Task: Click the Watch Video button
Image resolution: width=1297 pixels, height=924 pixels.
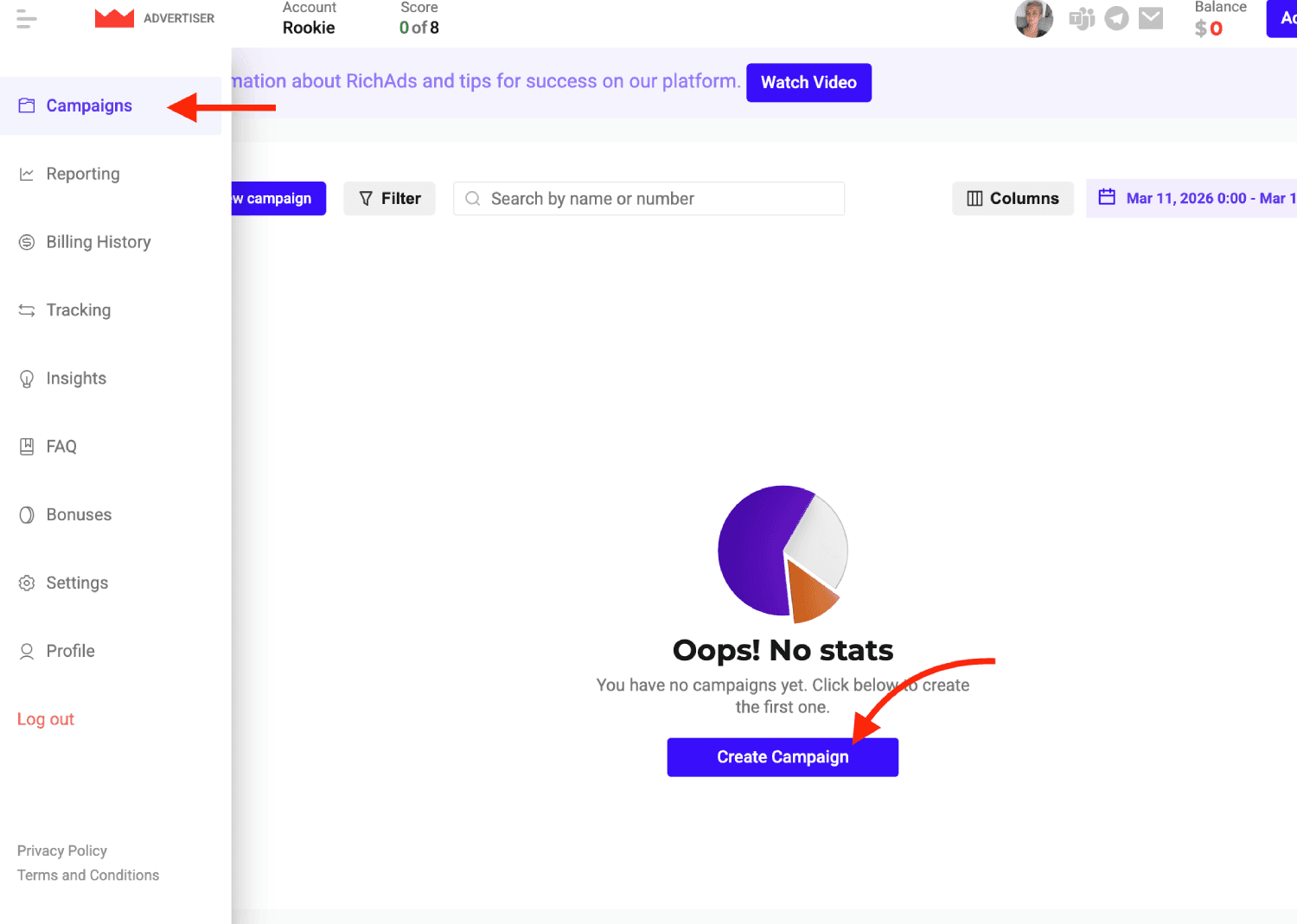Action: click(x=808, y=82)
